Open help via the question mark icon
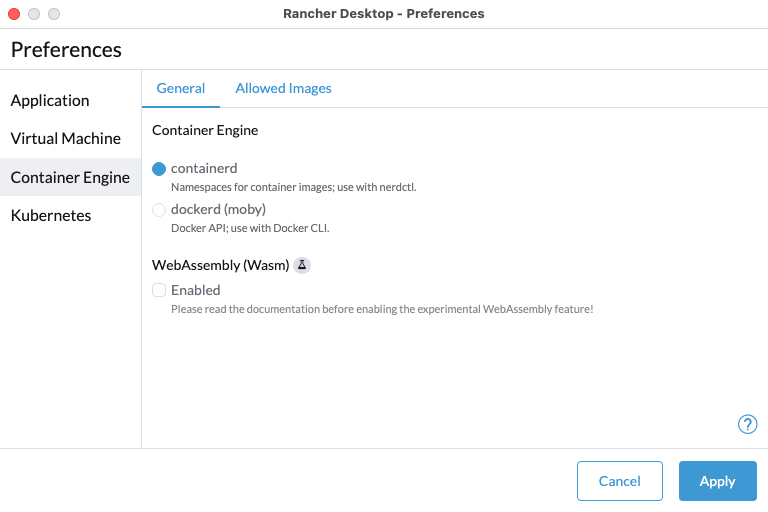The width and height of the screenshot is (768, 512). pos(747,424)
